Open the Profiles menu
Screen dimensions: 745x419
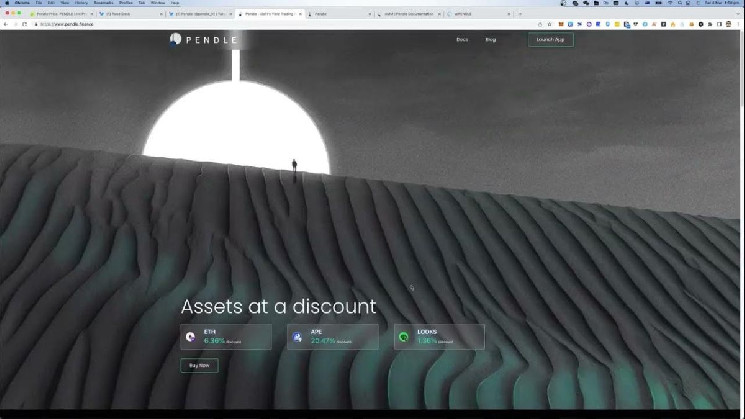[x=126, y=3]
